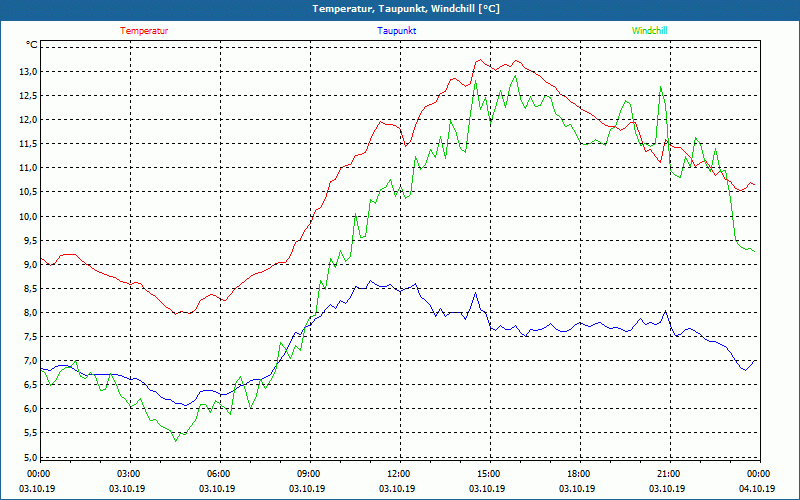Click the blue Taupunkt legend label
800x500 pixels.
click(396, 31)
